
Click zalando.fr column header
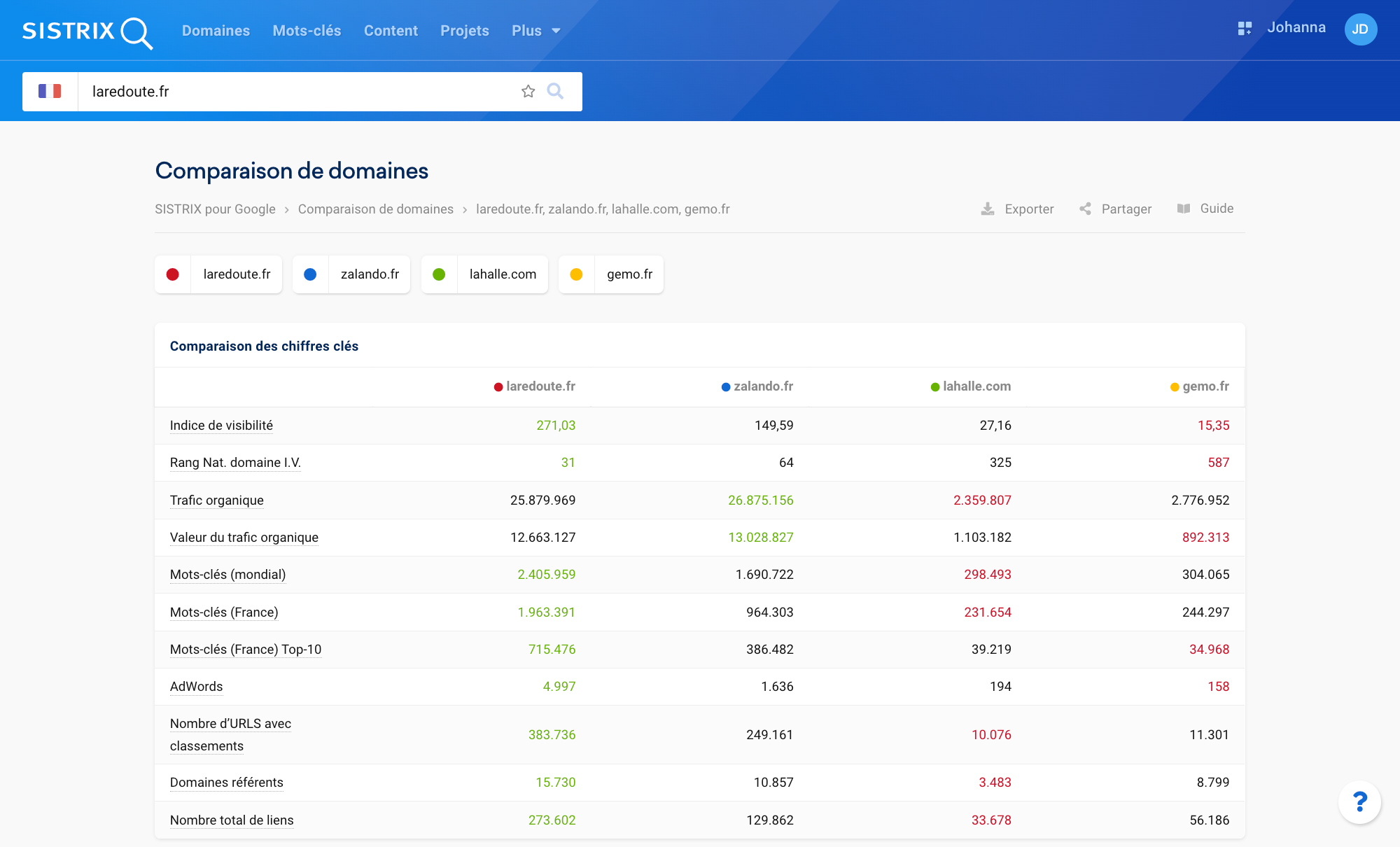point(757,386)
